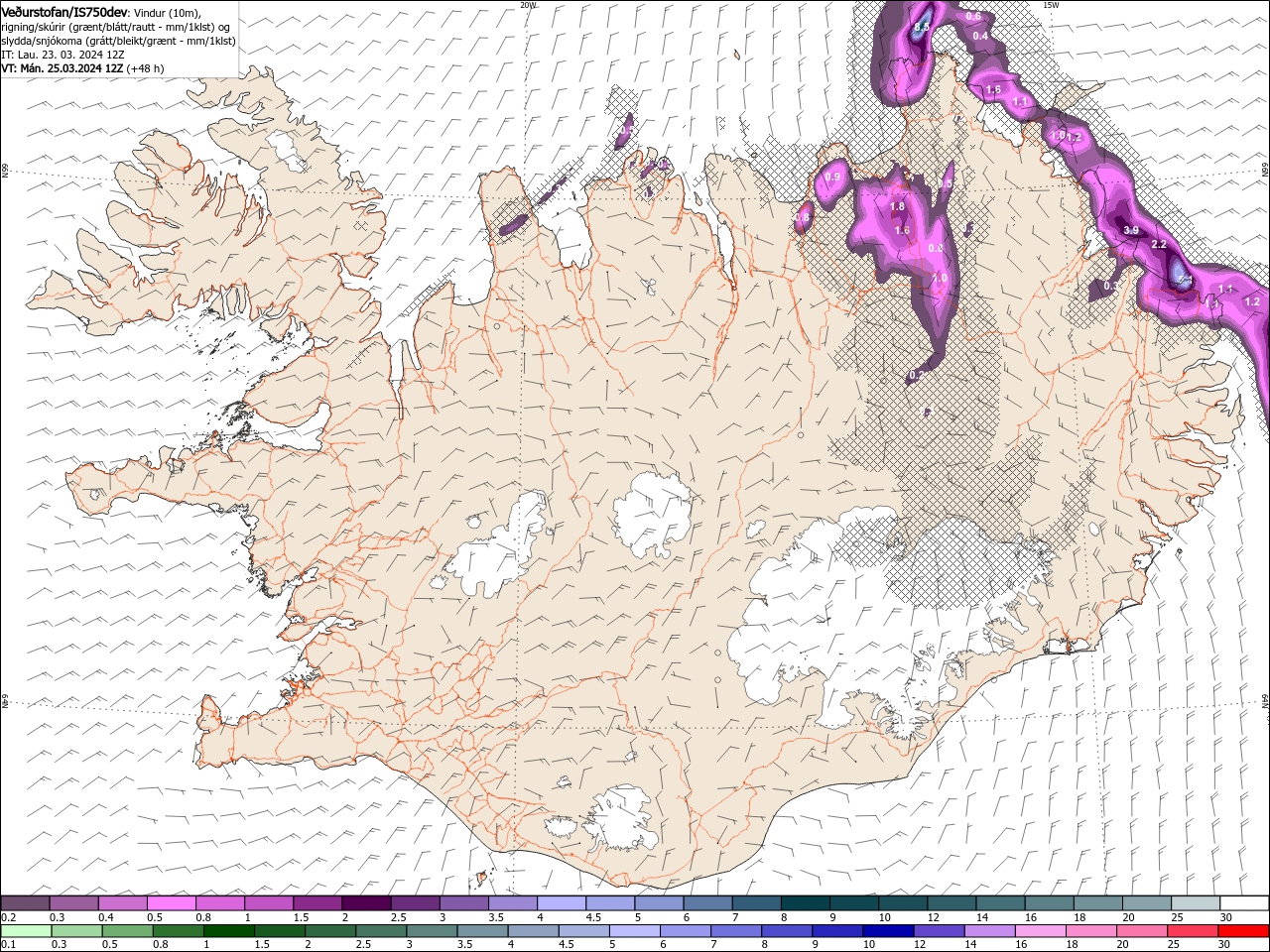The height and width of the screenshot is (952, 1270).
Task: Pick the bright pink swatch between 0.5 and 0.8, top row
Action: click(x=171, y=903)
